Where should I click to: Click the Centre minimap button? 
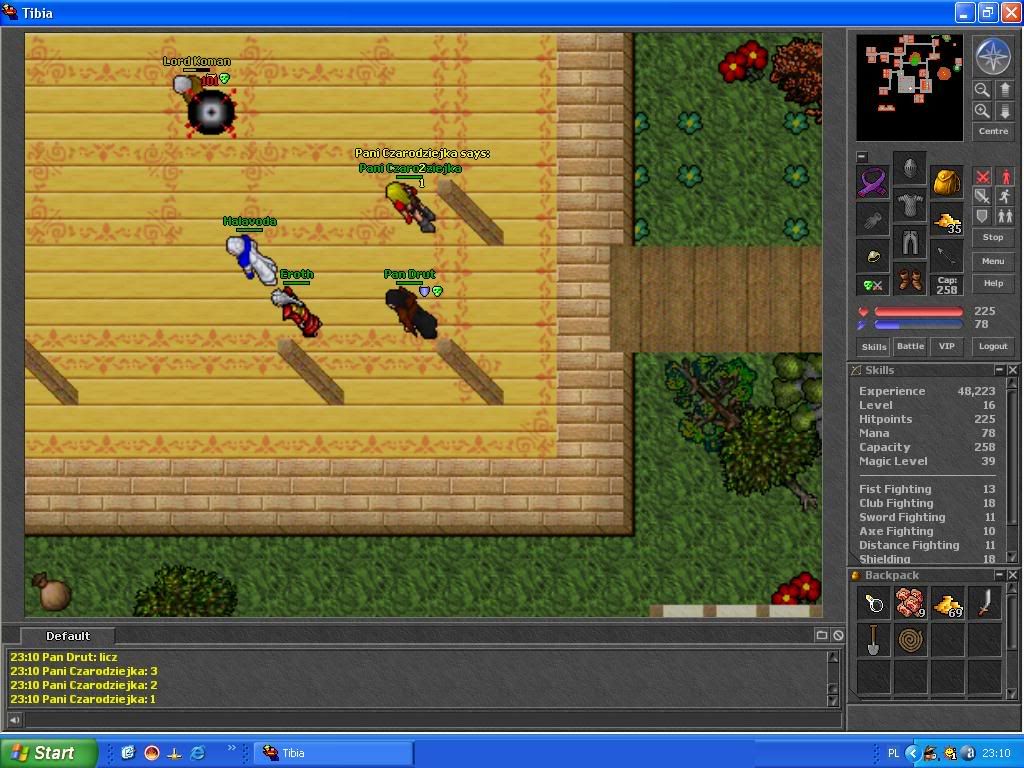[993, 131]
